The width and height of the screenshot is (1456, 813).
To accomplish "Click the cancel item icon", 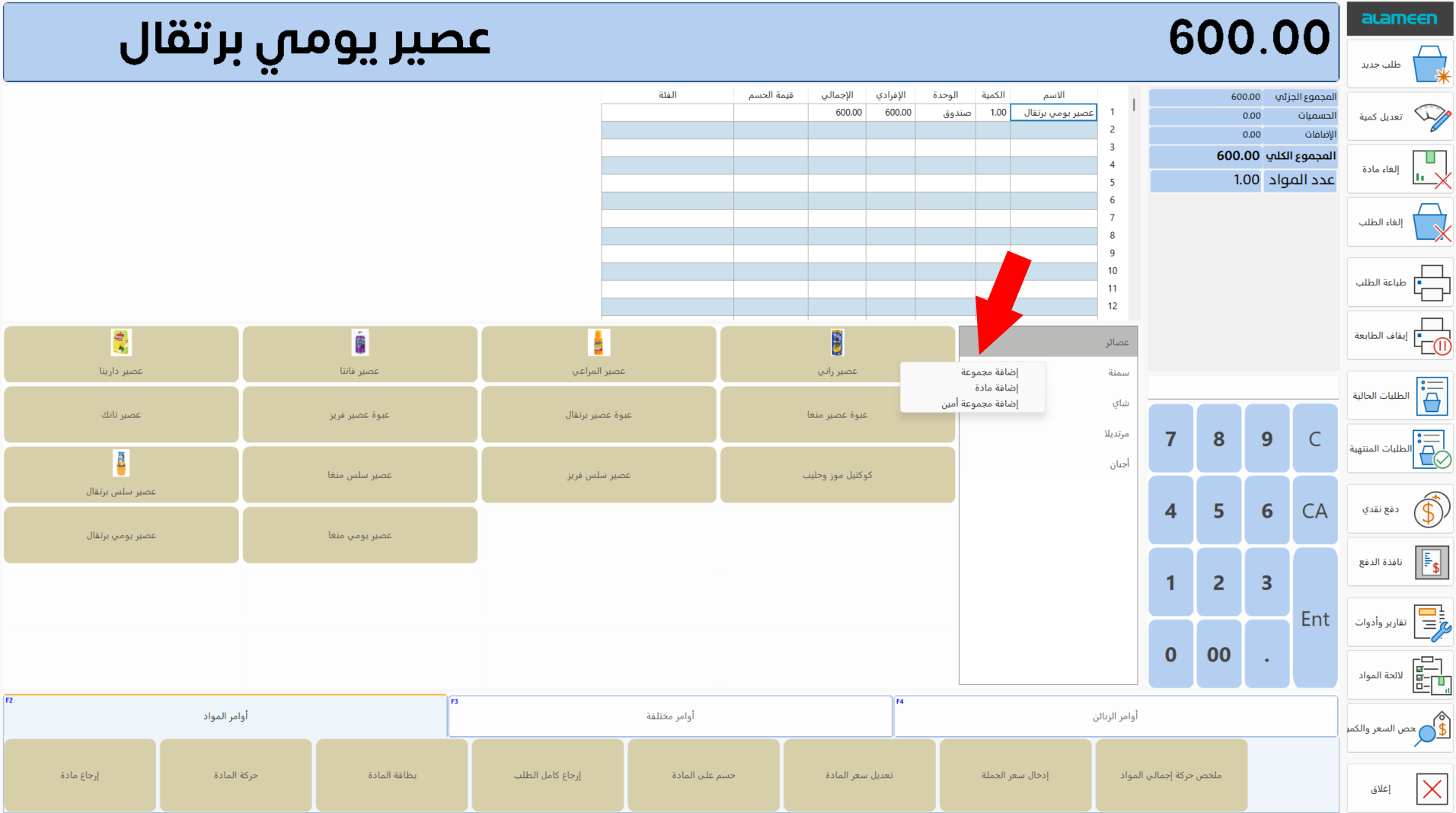I will point(1431,169).
